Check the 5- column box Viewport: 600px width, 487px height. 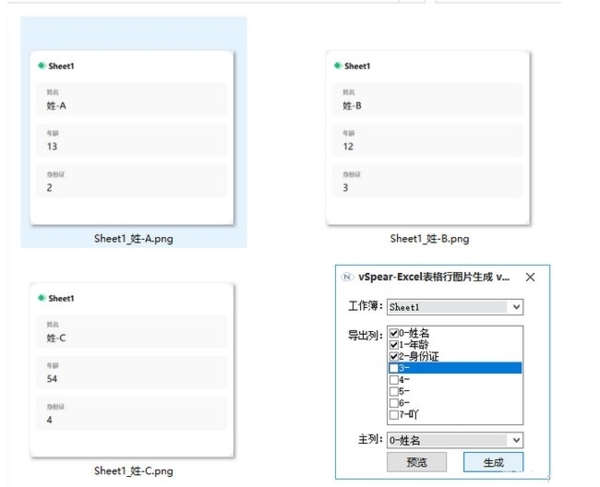[x=394, y=391]
